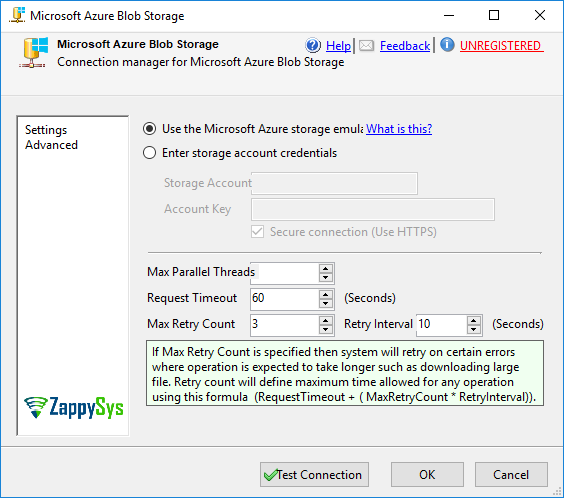Click the Max Retry Count explanation text box
564x498 pixels.
pos(345,373)
